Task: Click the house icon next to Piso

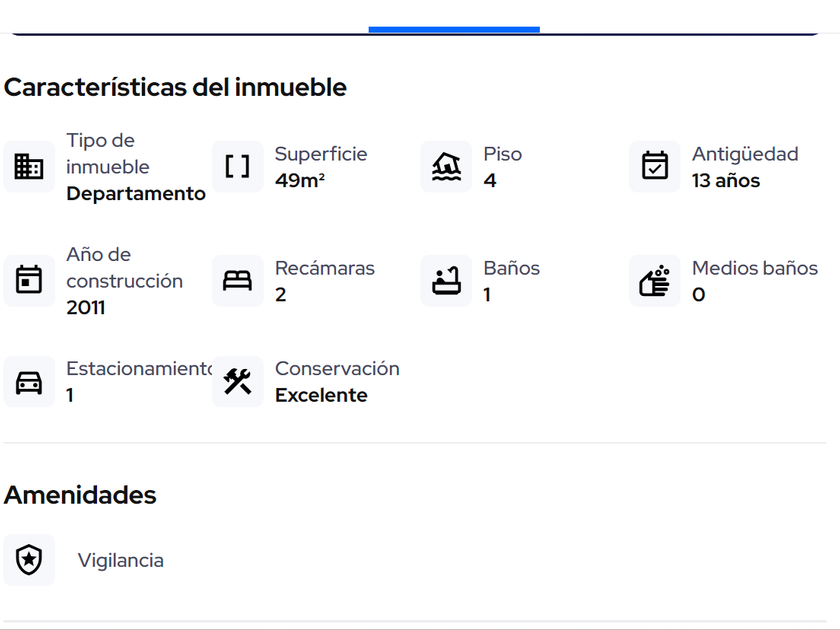Action: [446, 167]
